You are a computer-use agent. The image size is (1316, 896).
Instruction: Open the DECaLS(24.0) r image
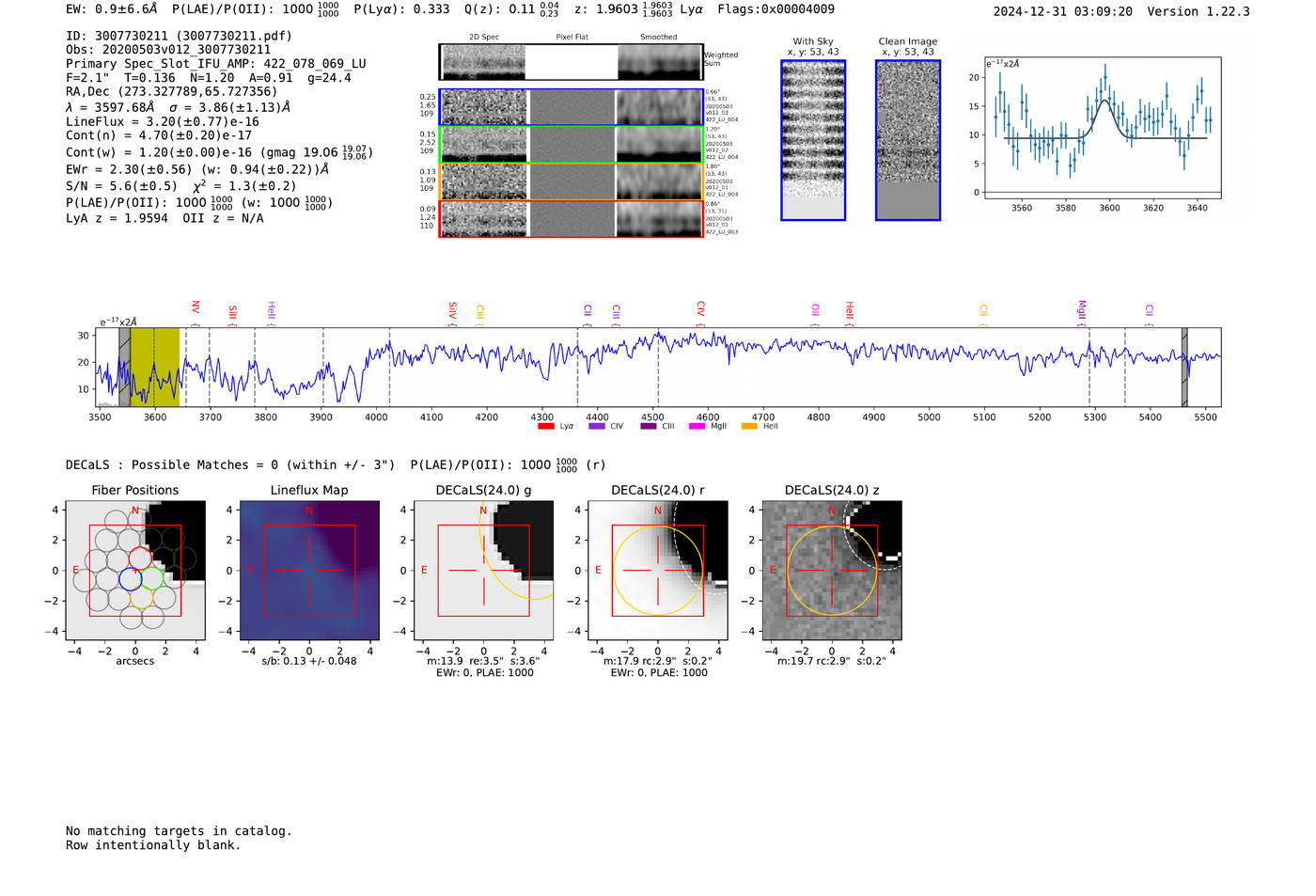coord(658,570)
